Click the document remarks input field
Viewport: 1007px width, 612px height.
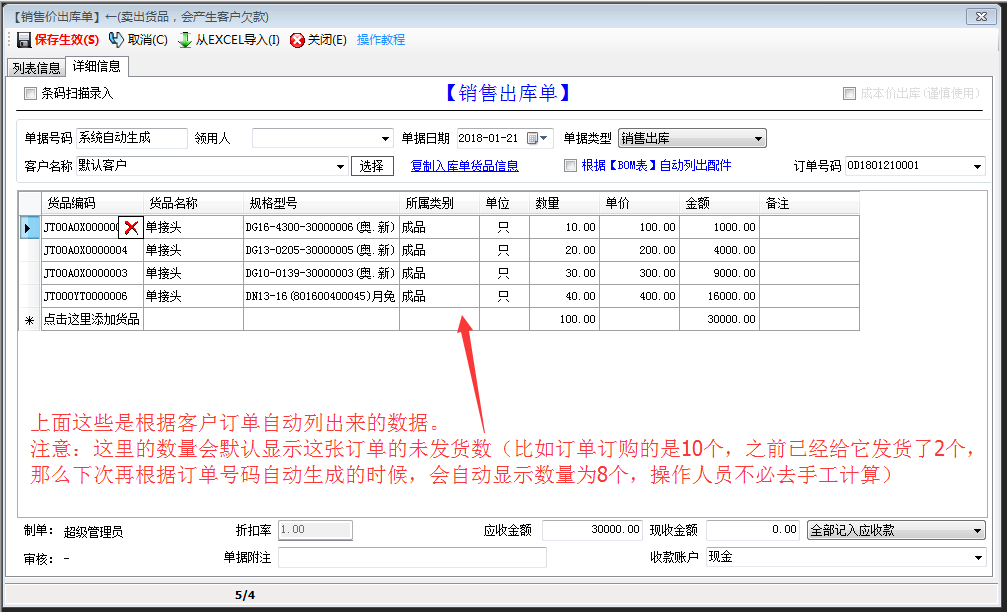pyautogui.click(x=412, y=557)
